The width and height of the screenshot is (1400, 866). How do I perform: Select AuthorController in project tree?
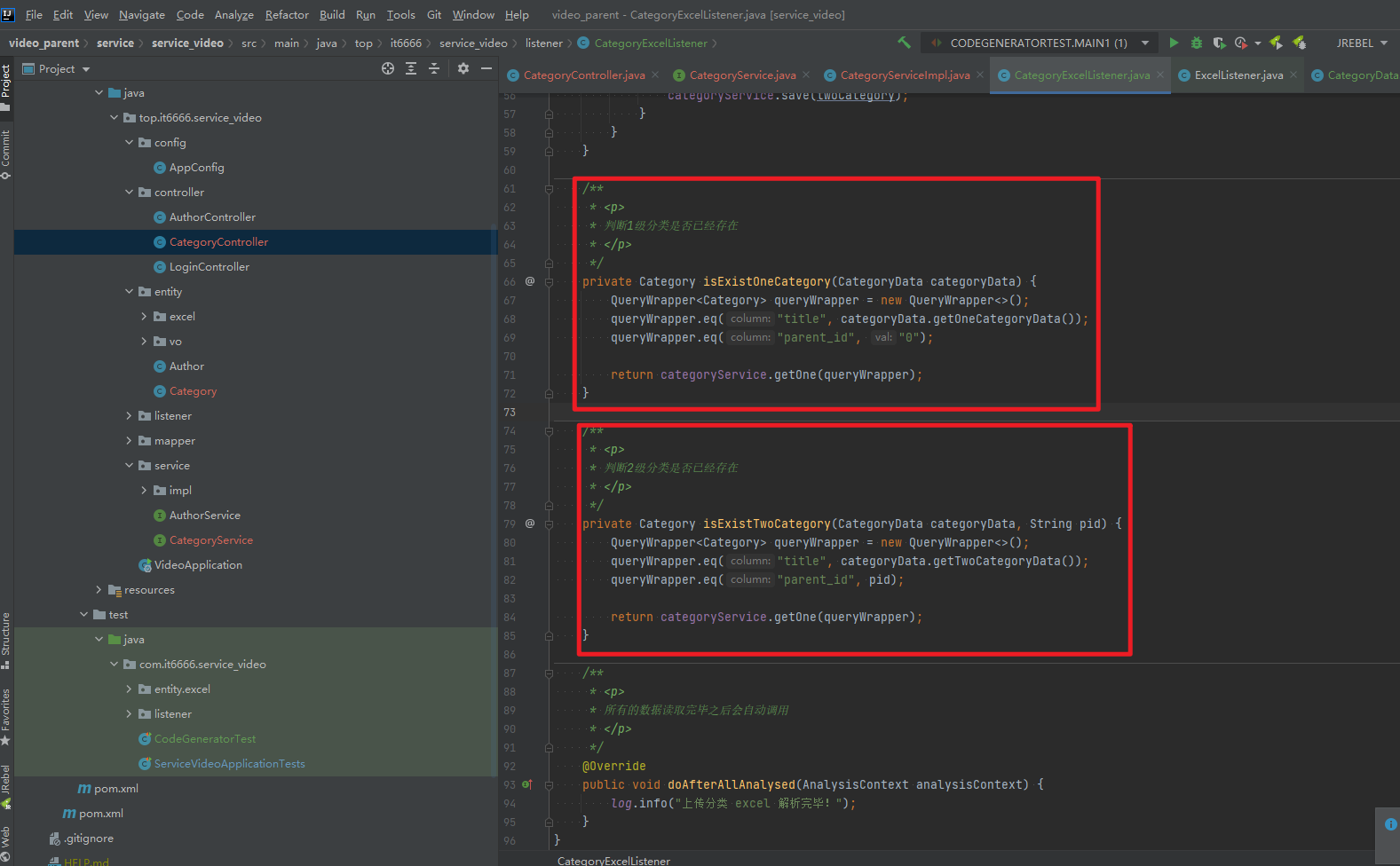click(212, 216)
